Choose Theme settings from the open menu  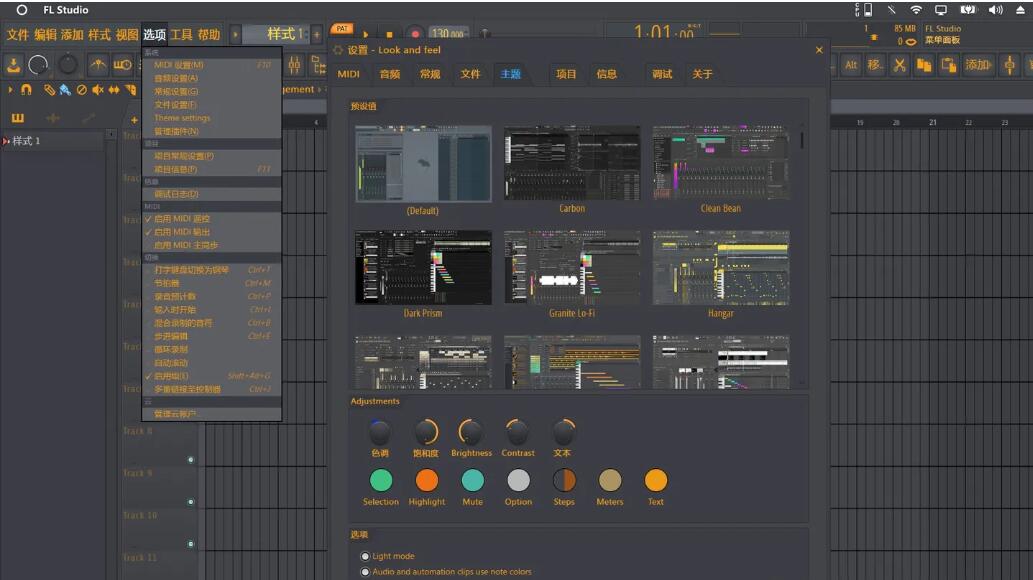click(x=211, y=118)
